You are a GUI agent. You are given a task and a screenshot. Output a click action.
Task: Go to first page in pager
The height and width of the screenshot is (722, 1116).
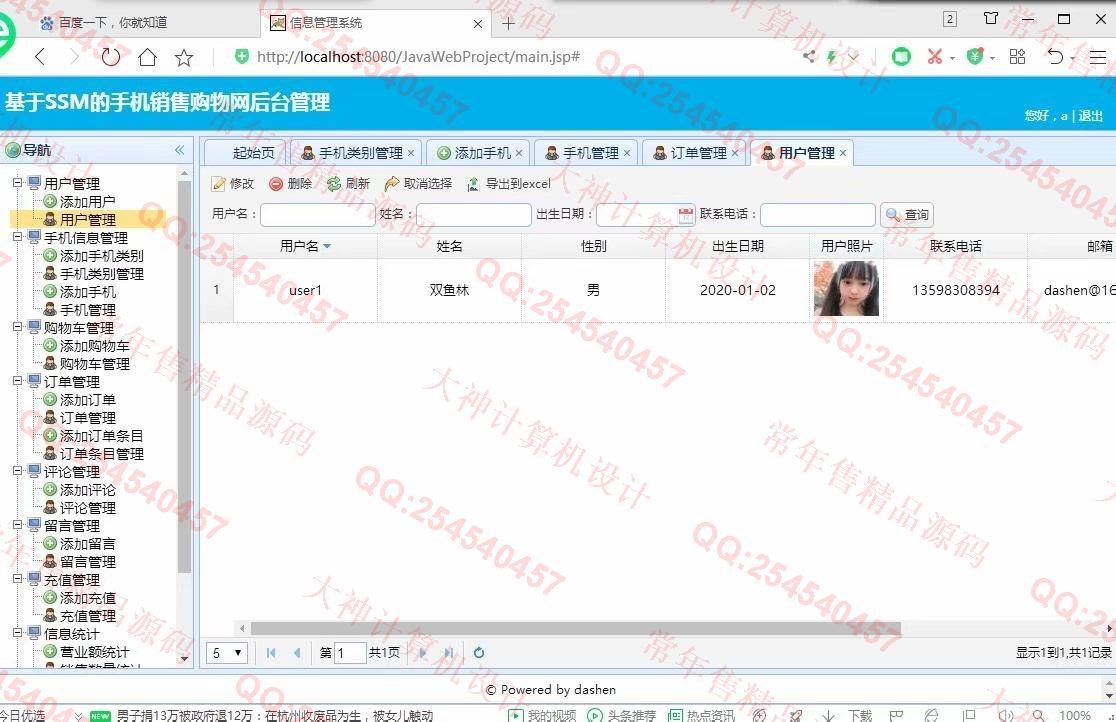point(270,652)
